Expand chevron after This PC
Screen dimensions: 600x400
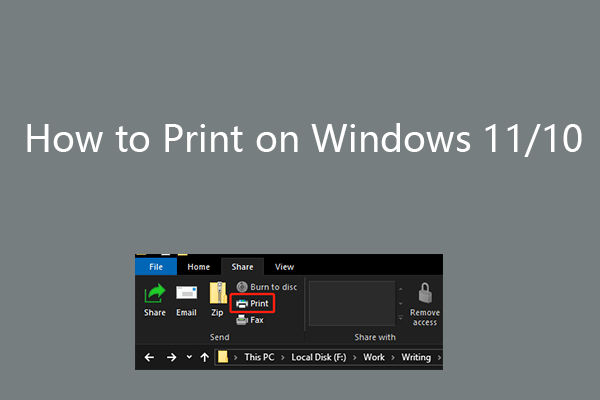coord(283,358)
